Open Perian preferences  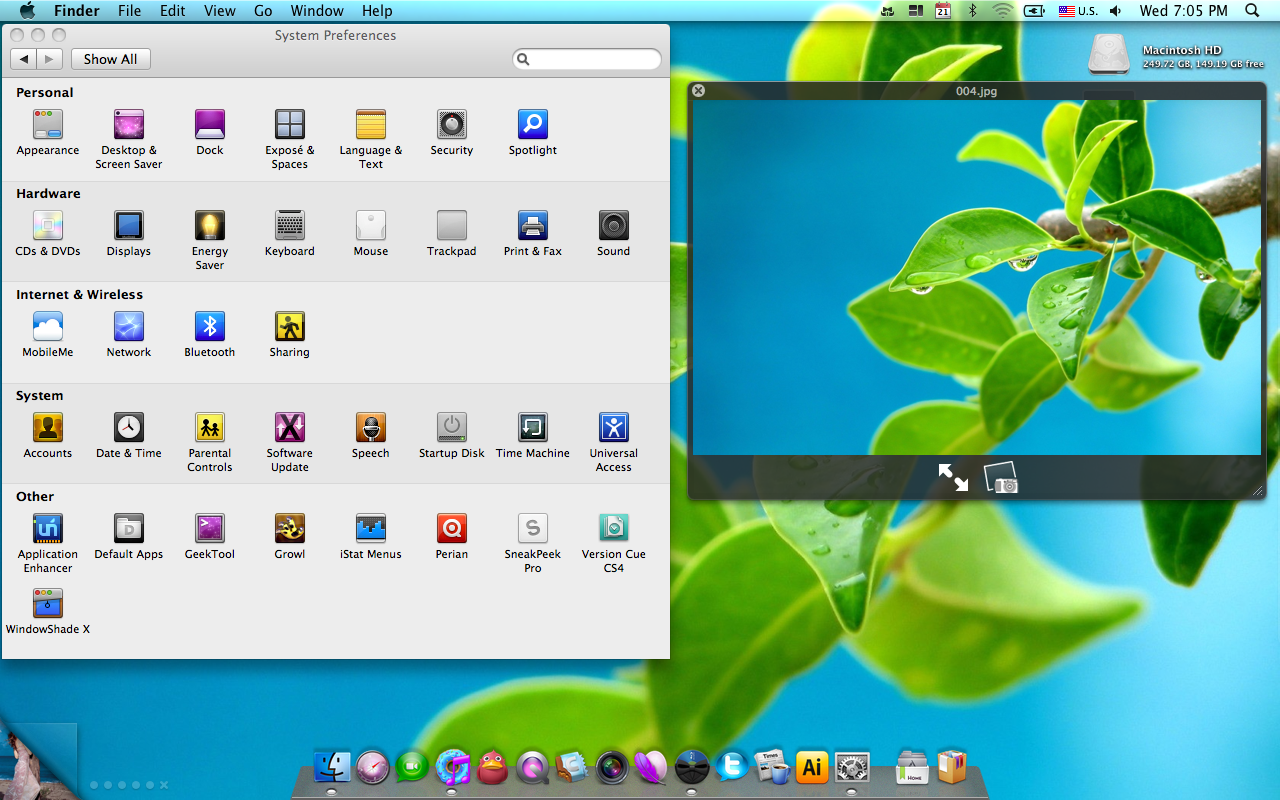[452, 536]
